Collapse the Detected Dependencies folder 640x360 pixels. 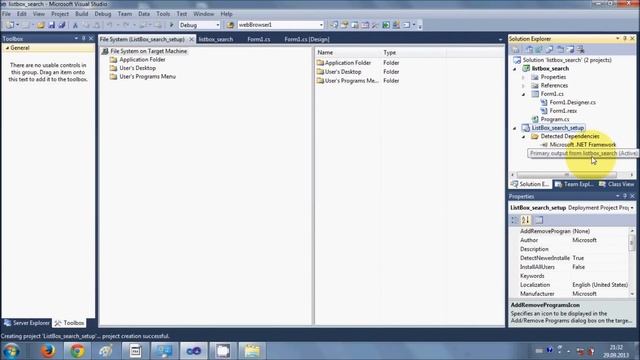tap(524, 137)
